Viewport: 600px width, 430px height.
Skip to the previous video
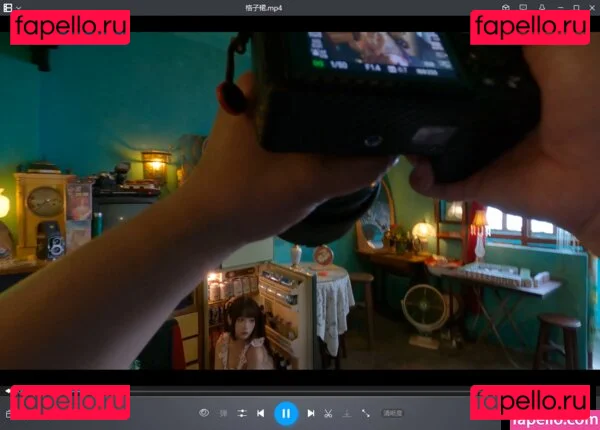[x=260, y=412]
